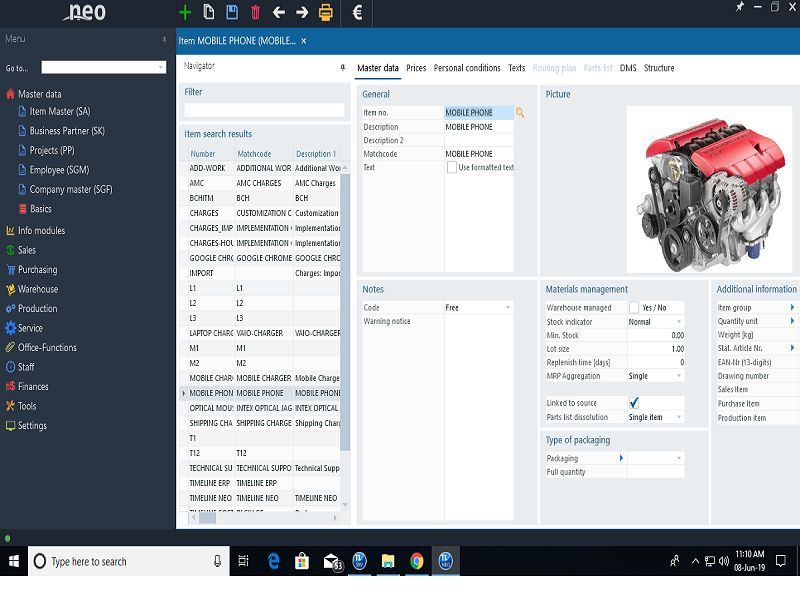Open the Personal conditions tab
Screen dimensions: 800x600
(467, 68)
